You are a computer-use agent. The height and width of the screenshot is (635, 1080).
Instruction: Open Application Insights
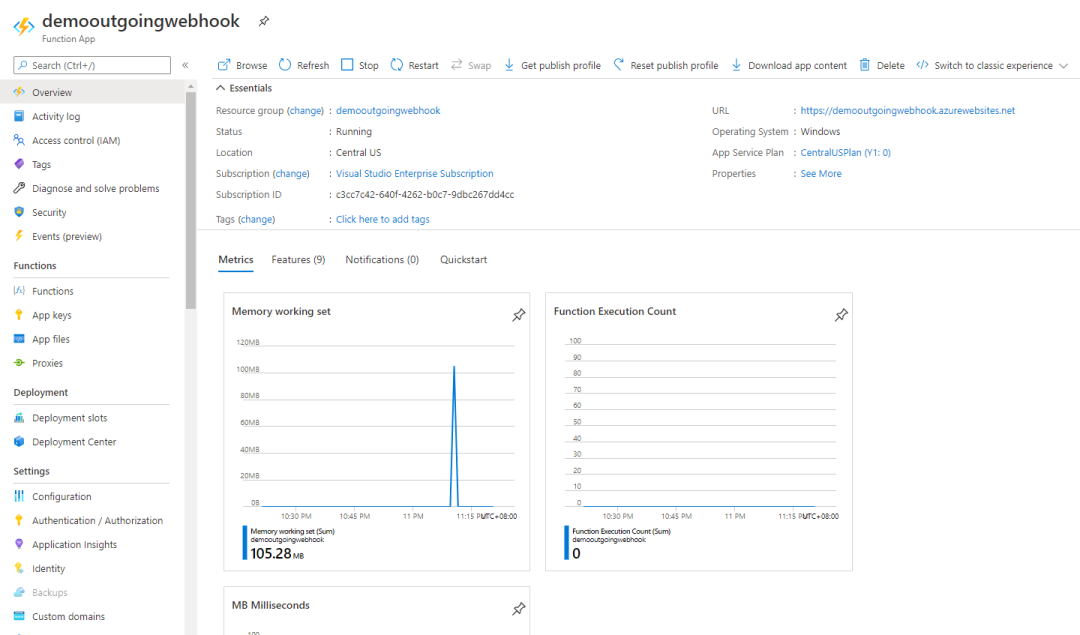click(x=92, y=545)
